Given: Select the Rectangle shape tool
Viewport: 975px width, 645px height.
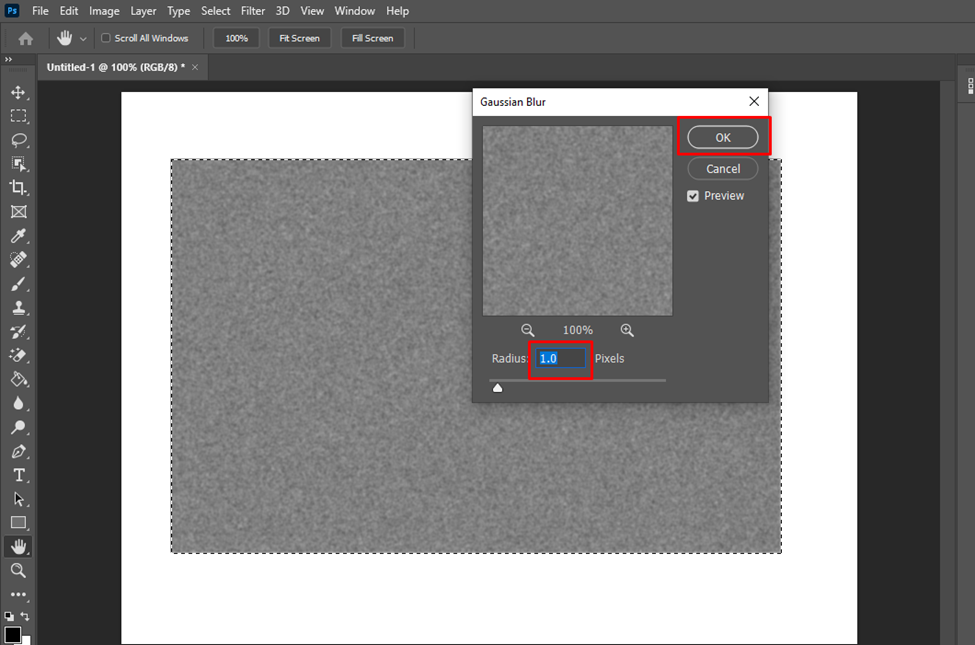Looking at the screenshot, I should (x=18, y=522).
